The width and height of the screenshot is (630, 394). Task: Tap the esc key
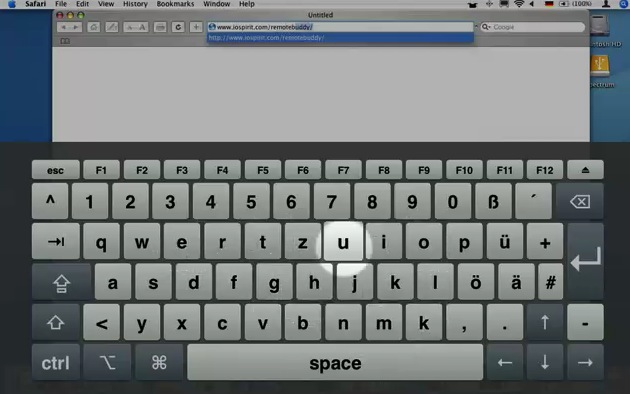click(x=55, y=170)
